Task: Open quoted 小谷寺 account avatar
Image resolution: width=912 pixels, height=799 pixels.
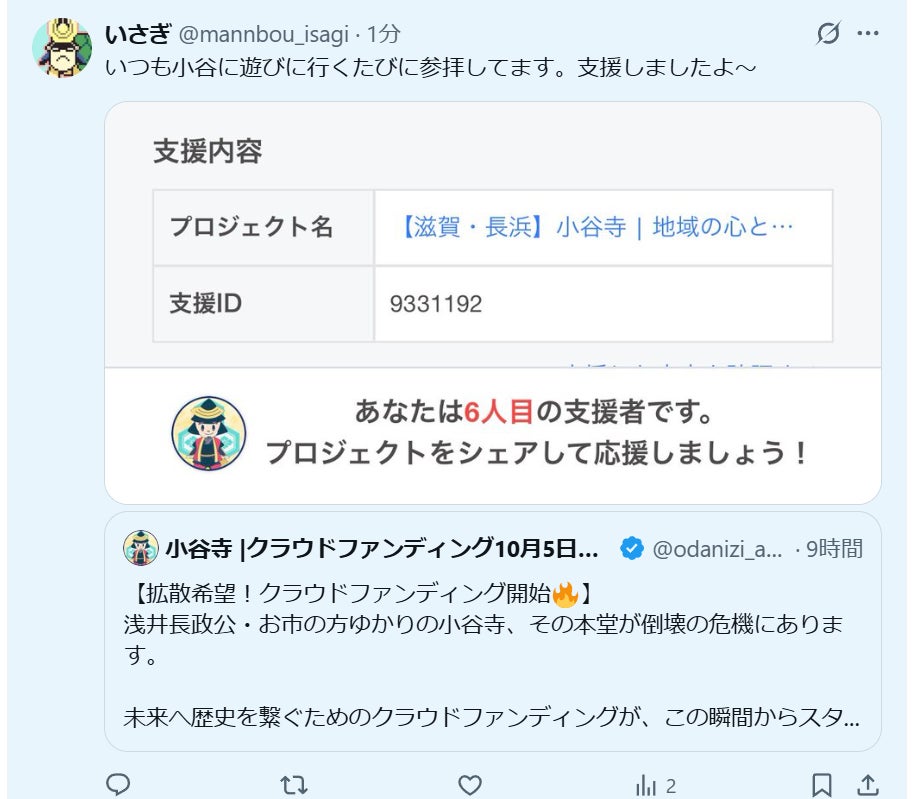Action: click(x=141, y=548)
